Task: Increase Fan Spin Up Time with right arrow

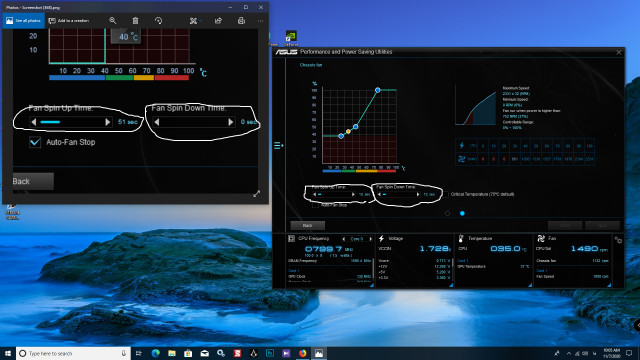Action: click(x=353, y=195)
